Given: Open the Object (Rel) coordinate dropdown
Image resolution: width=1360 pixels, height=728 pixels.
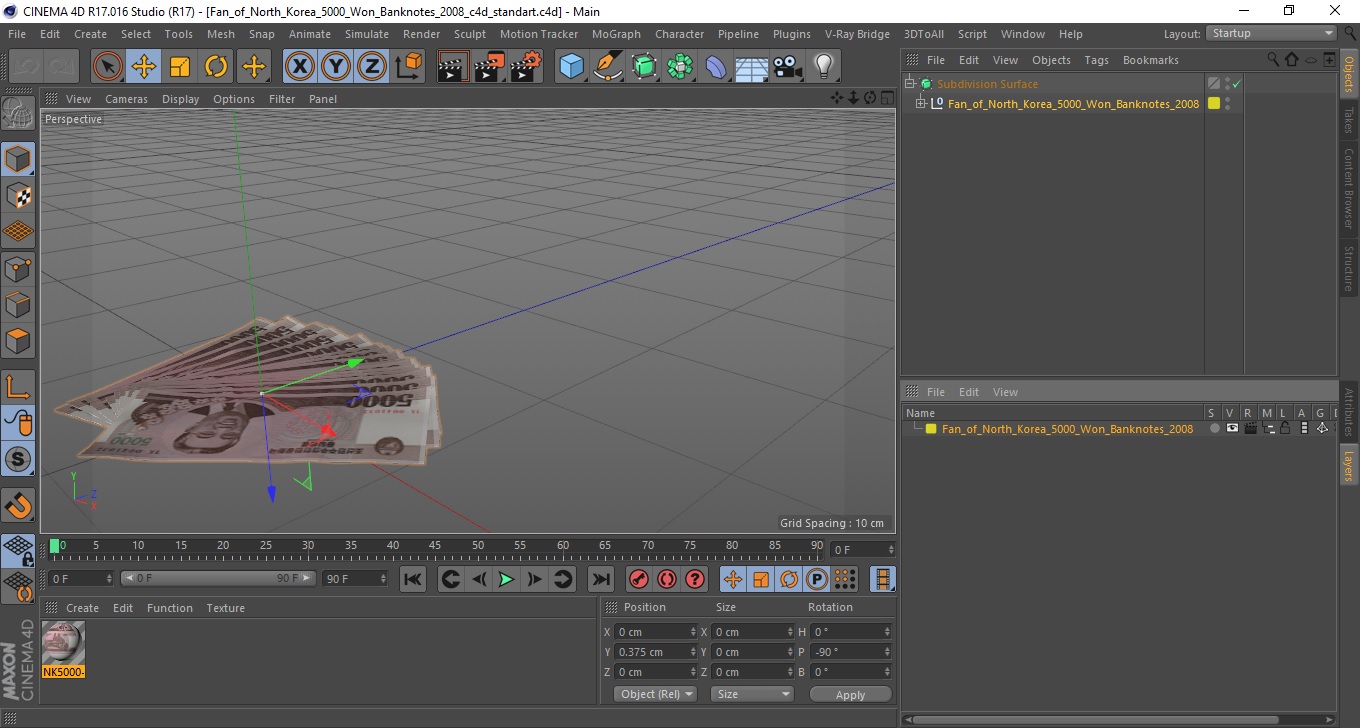Looking at the screenshot, I should tap(655, 694).
